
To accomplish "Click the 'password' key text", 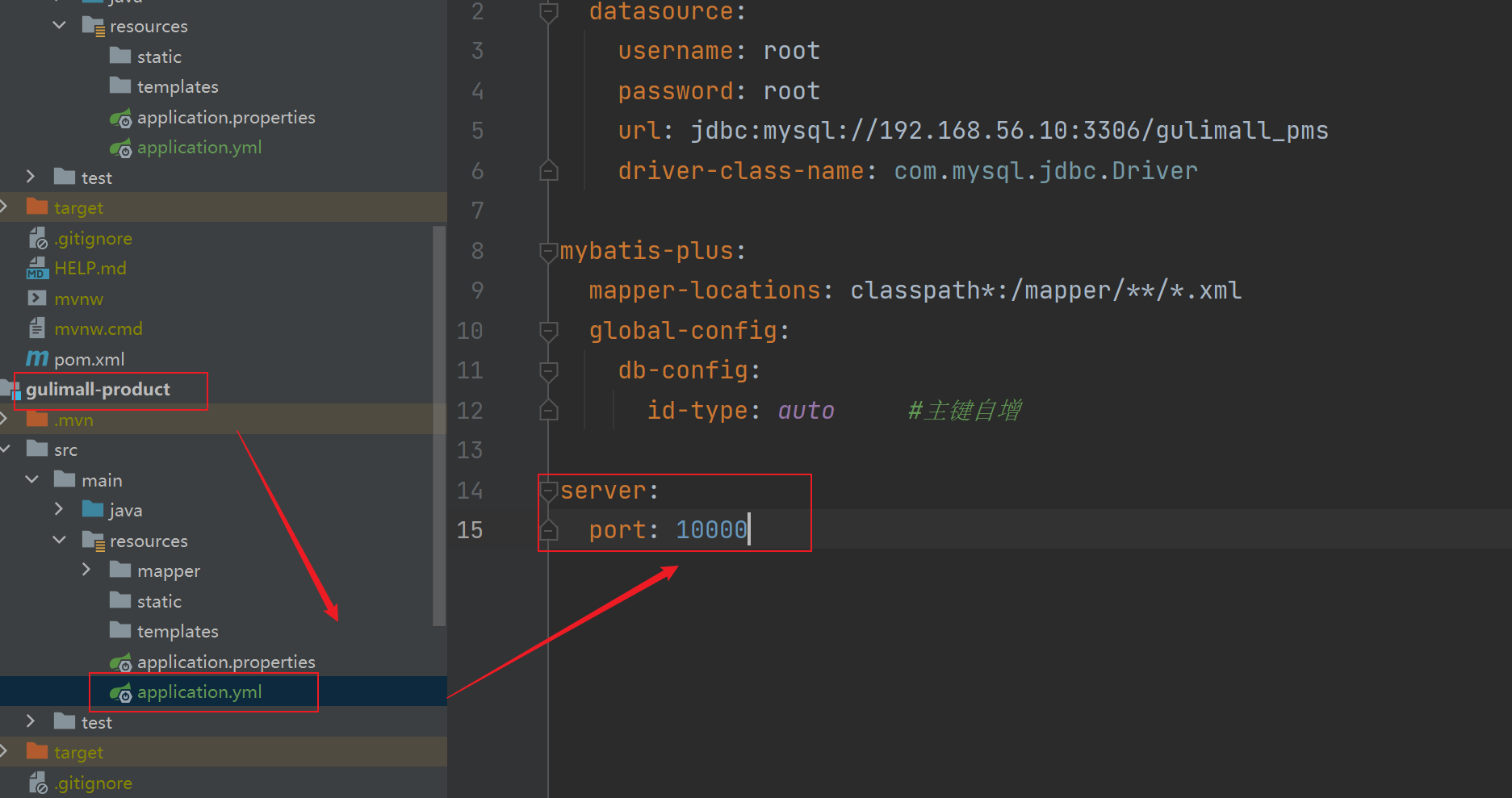I will click(676, 90).
